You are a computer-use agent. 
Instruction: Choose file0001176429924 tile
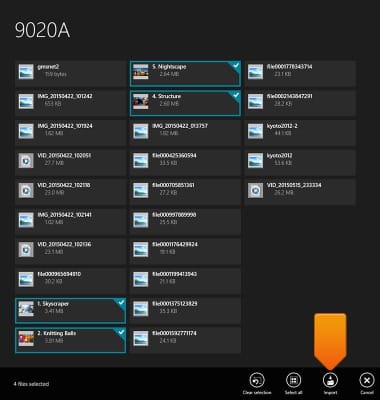pos(185,251)
